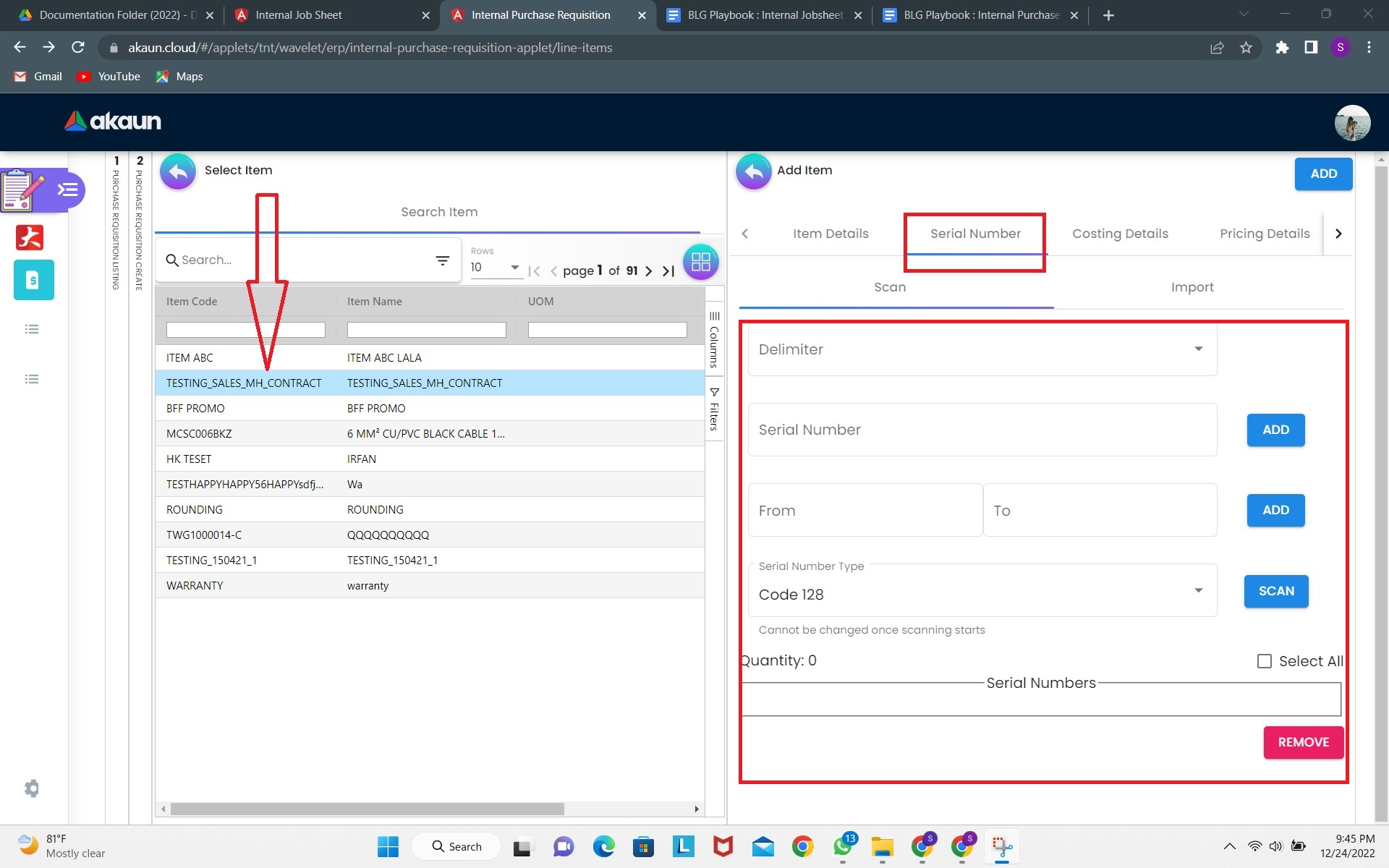Screen dimensions: 1389x868
Task: Open the Columns side panel toggle
Action: (714, 340)
